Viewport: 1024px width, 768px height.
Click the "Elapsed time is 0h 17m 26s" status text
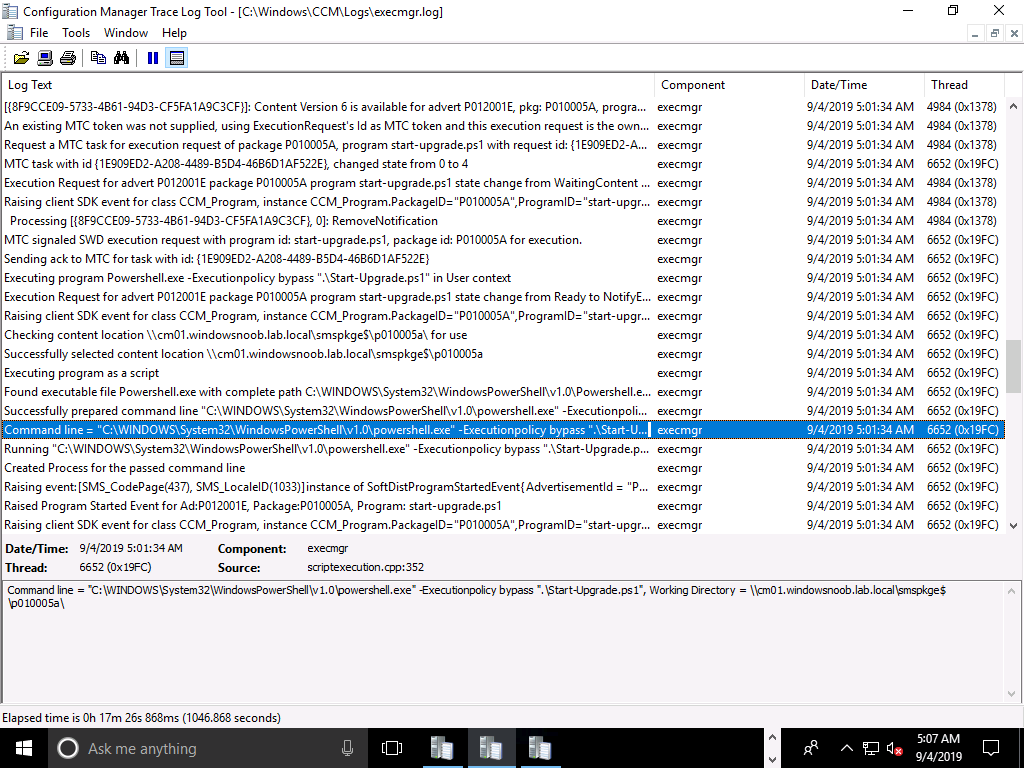(x=141, y=718)
